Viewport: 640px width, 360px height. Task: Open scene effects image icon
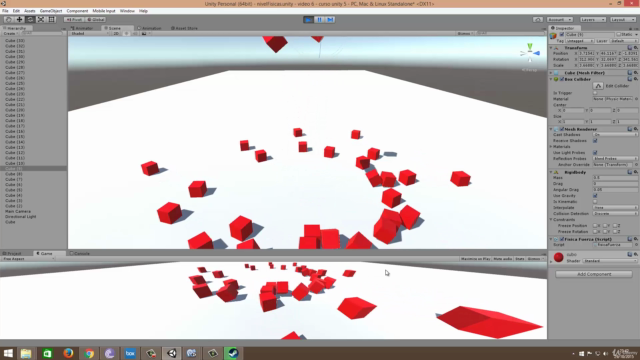pyautogui.click(x=144, y=33)
